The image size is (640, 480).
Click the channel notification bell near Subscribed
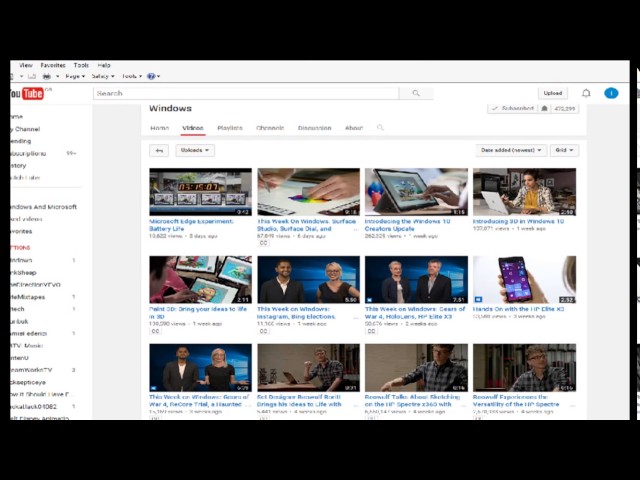coord(544,109)
